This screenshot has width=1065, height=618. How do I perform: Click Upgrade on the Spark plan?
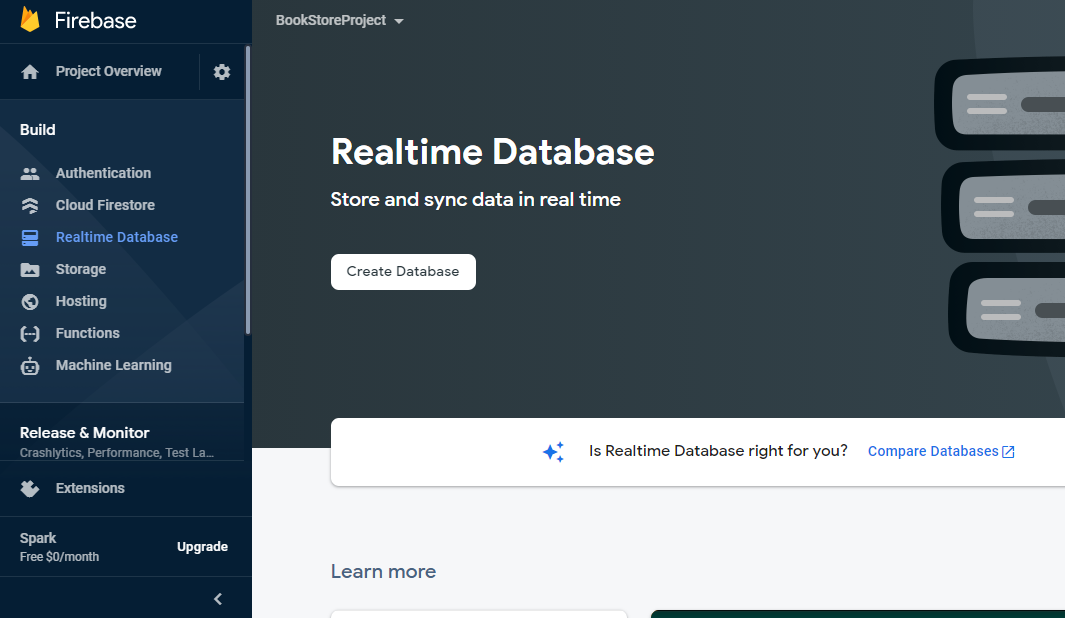(202, 547)
